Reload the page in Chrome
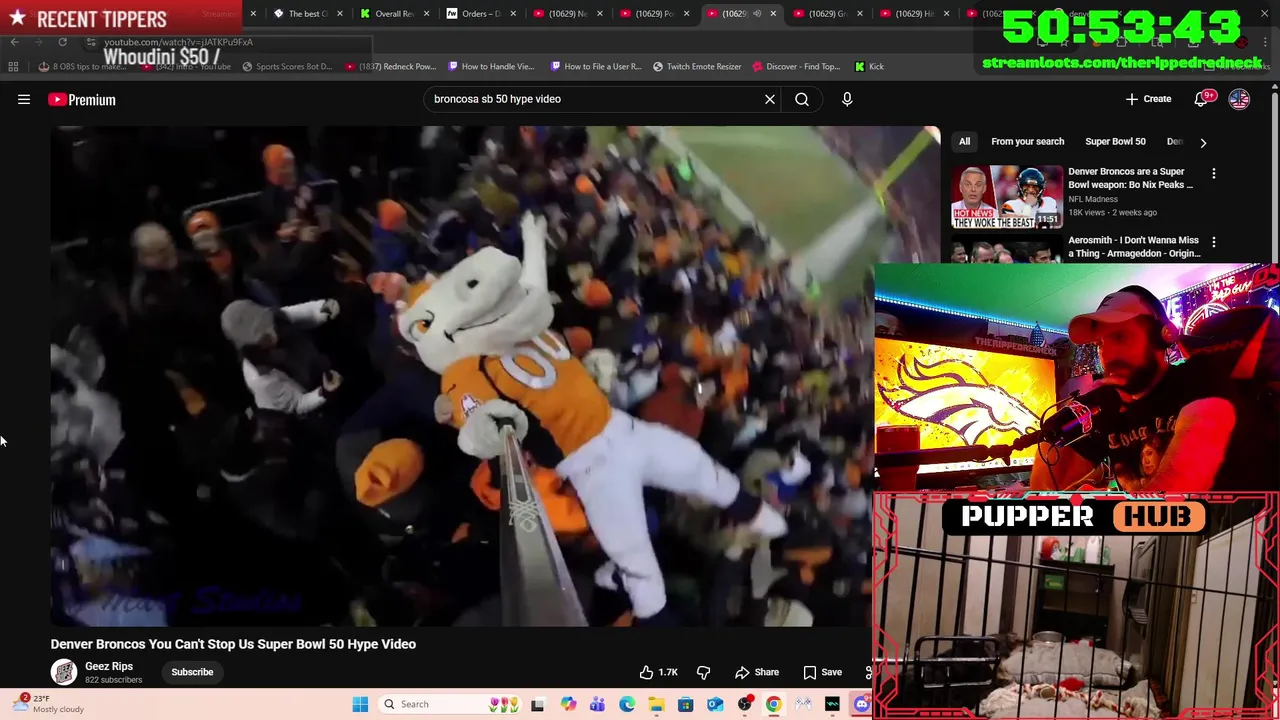This screenshot has width=1280, height=720. coord(62,42)
